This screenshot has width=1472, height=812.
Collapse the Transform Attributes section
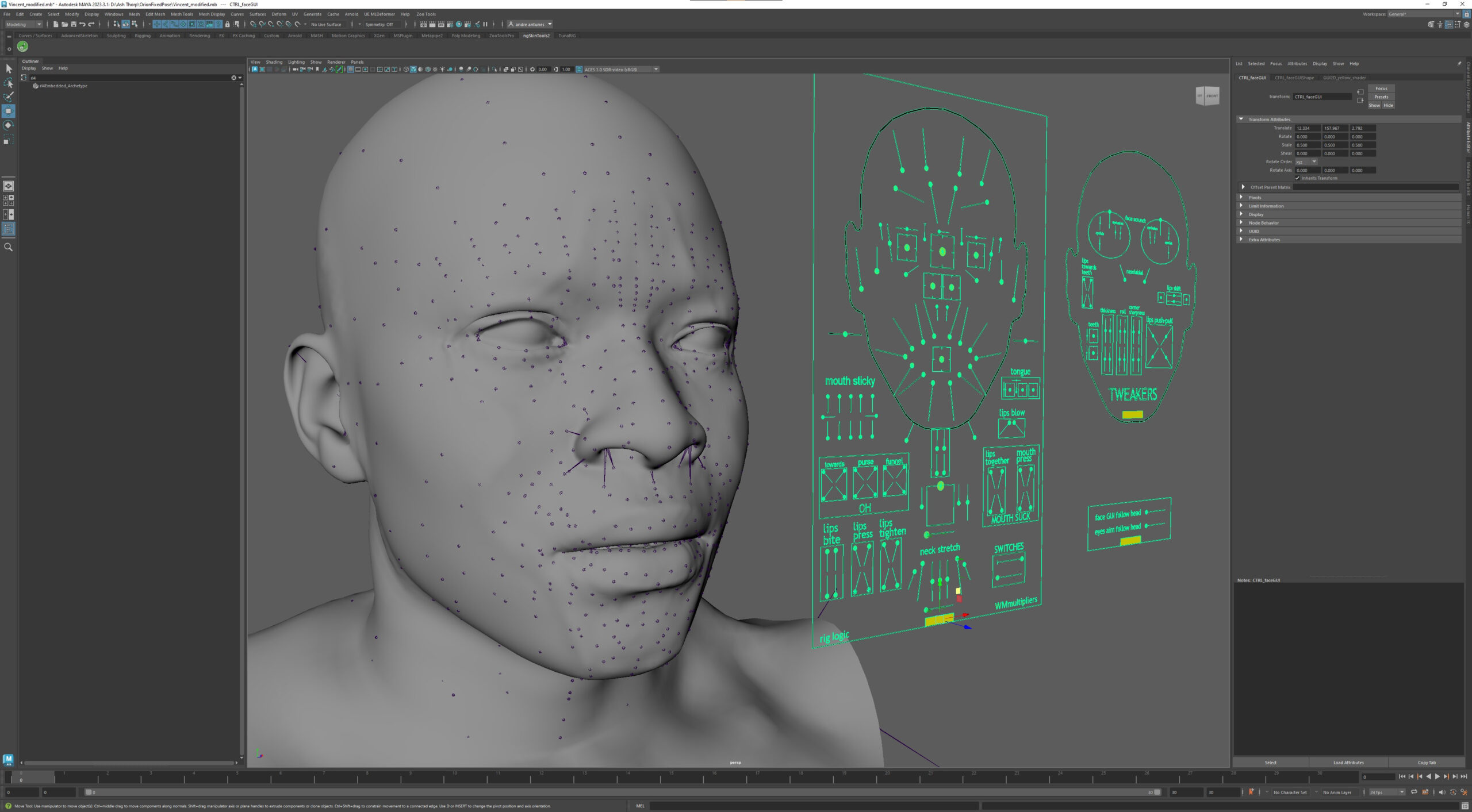(1241, 120)
